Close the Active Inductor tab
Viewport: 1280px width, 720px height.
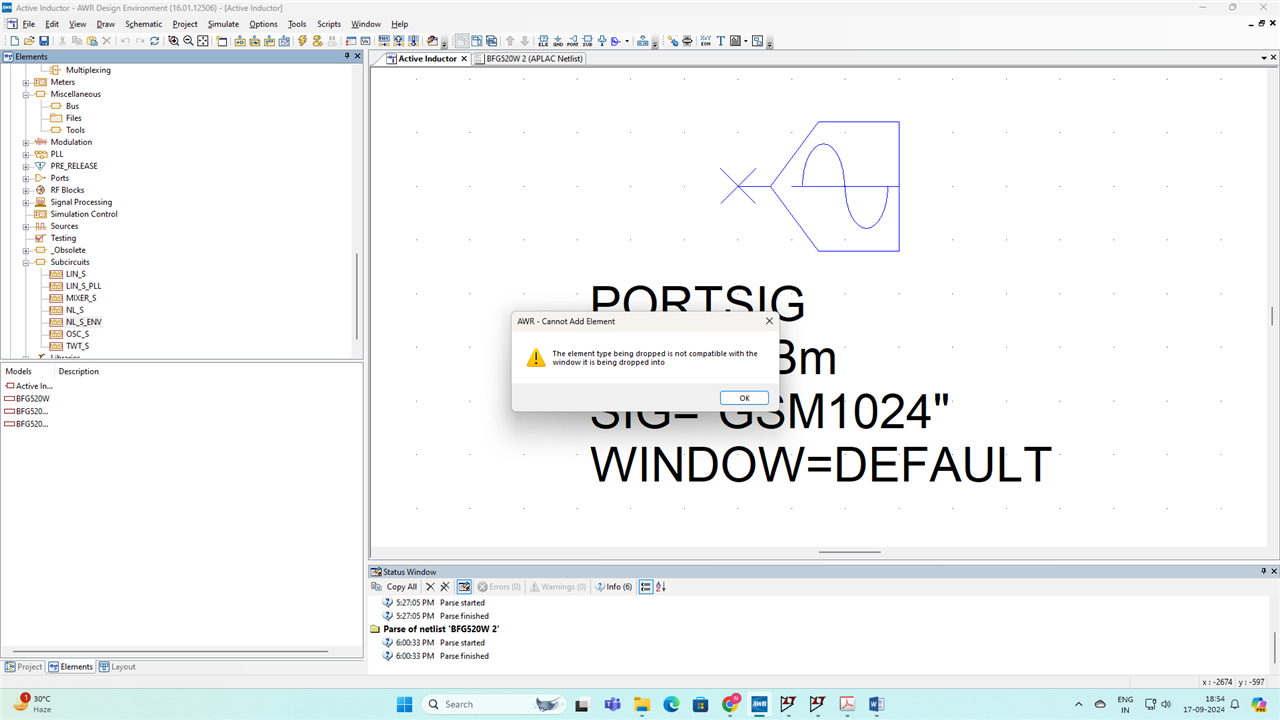[x=464, y=59]
